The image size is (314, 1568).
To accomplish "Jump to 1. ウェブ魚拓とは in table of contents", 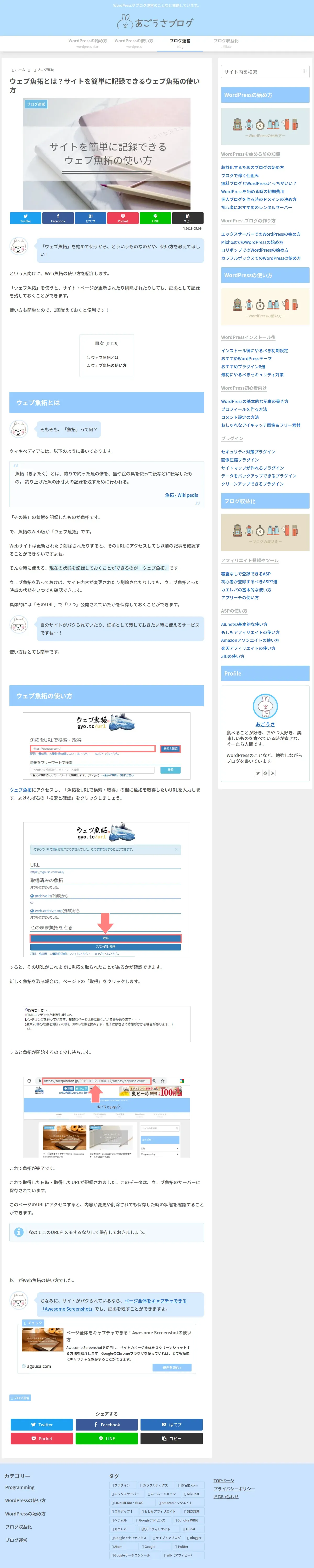I will tap(102, 358).
